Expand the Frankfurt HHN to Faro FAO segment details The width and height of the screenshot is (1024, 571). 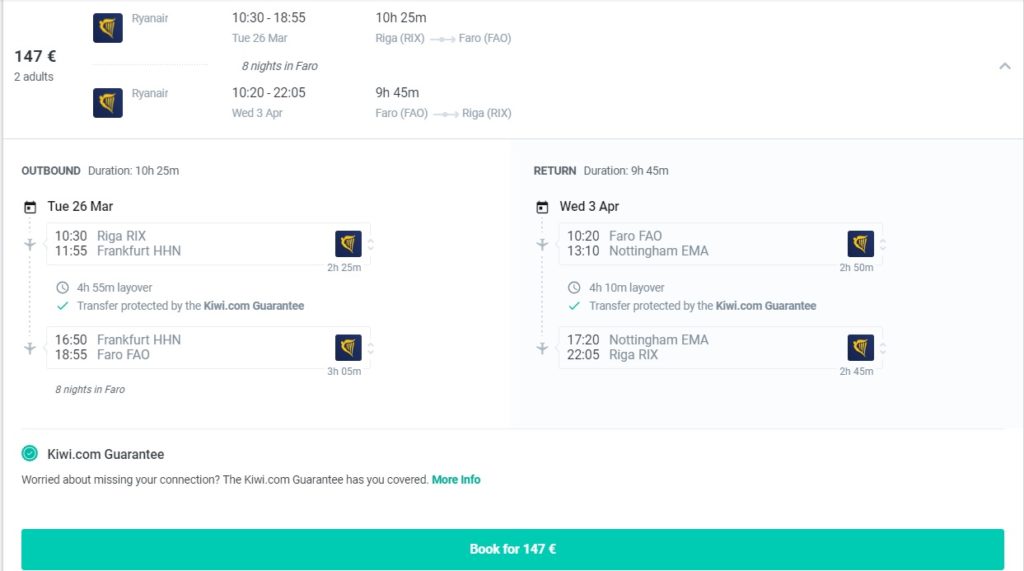371,348
